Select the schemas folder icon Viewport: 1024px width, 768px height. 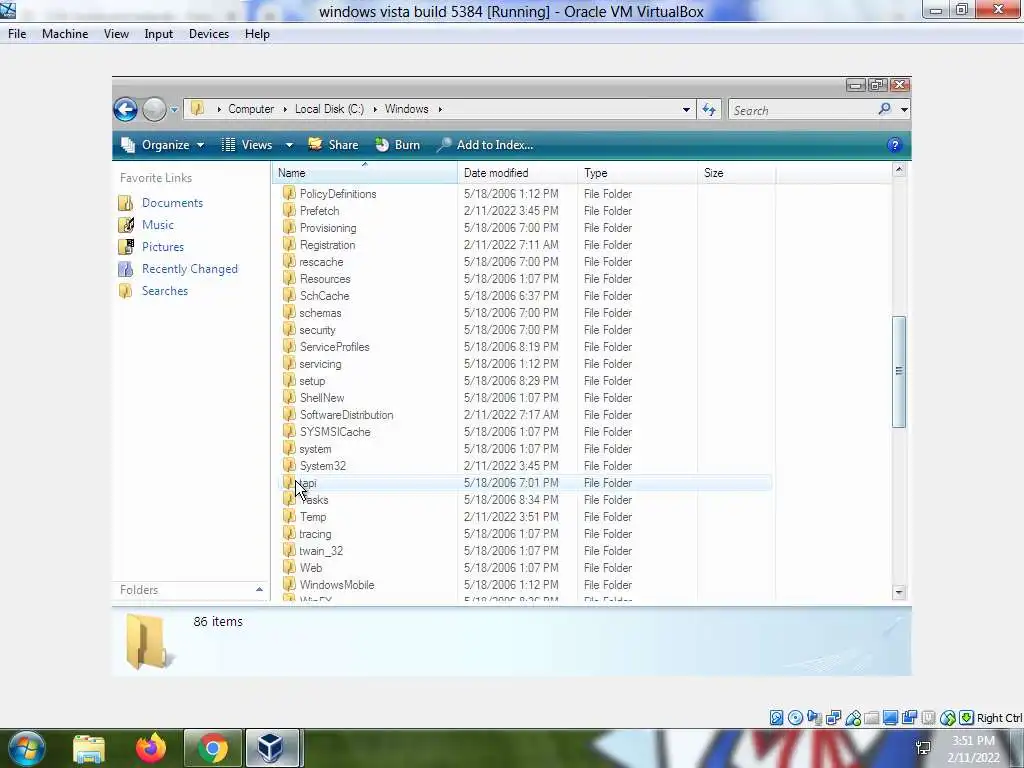289,312
